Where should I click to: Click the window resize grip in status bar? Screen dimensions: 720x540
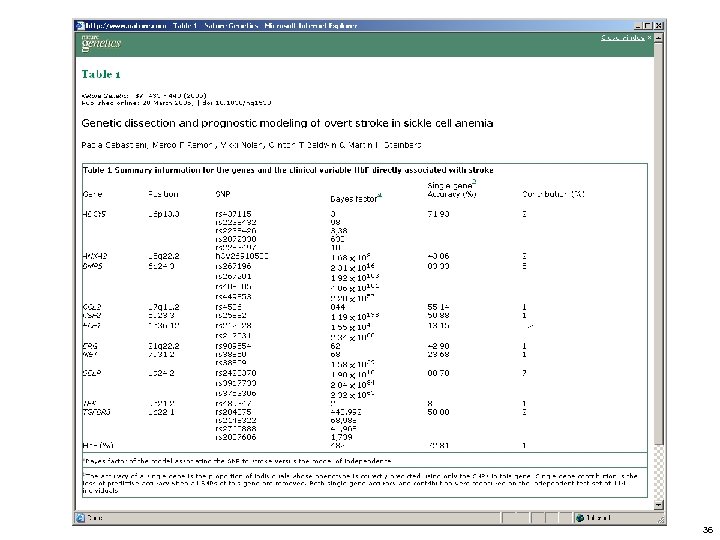661,519
